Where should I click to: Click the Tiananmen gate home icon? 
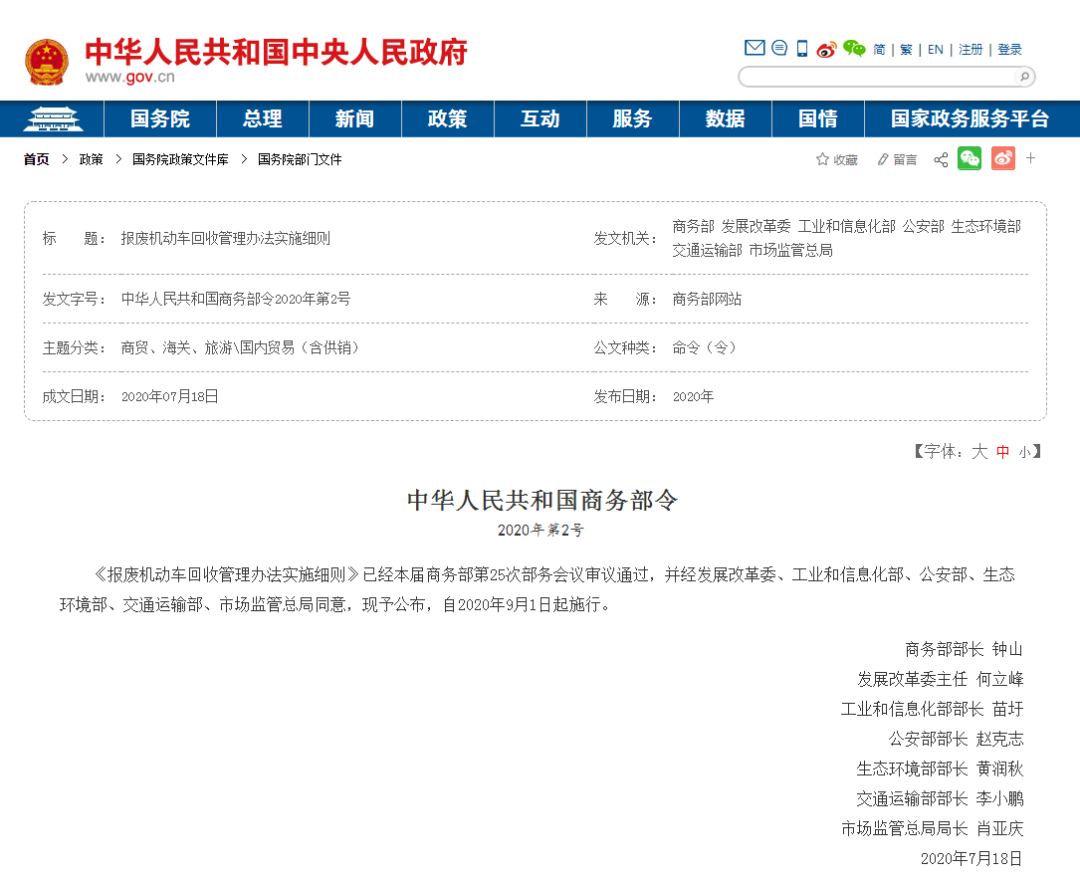(x=51, y=119)
